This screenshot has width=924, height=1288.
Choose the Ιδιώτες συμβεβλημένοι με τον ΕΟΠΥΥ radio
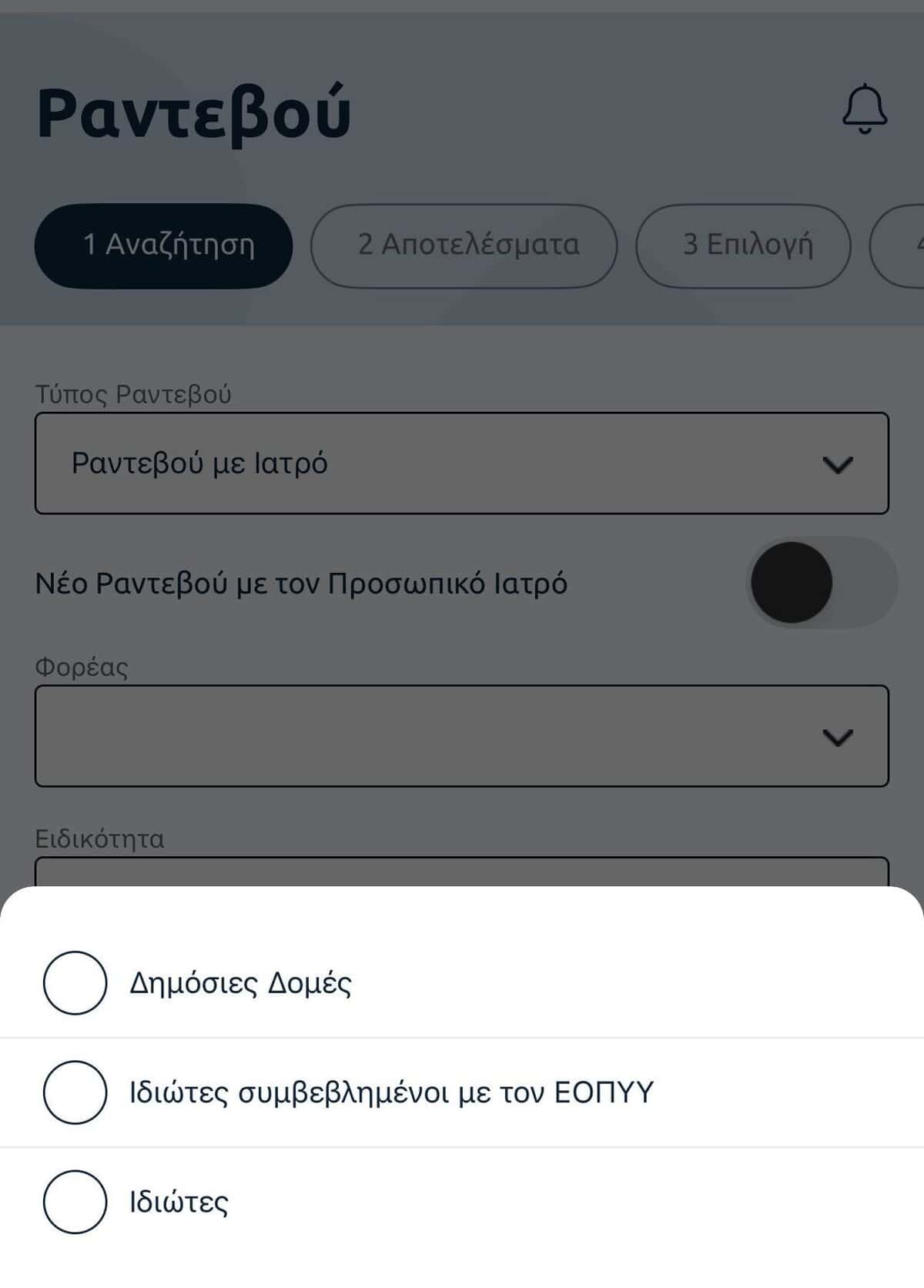coord(75,1092)
